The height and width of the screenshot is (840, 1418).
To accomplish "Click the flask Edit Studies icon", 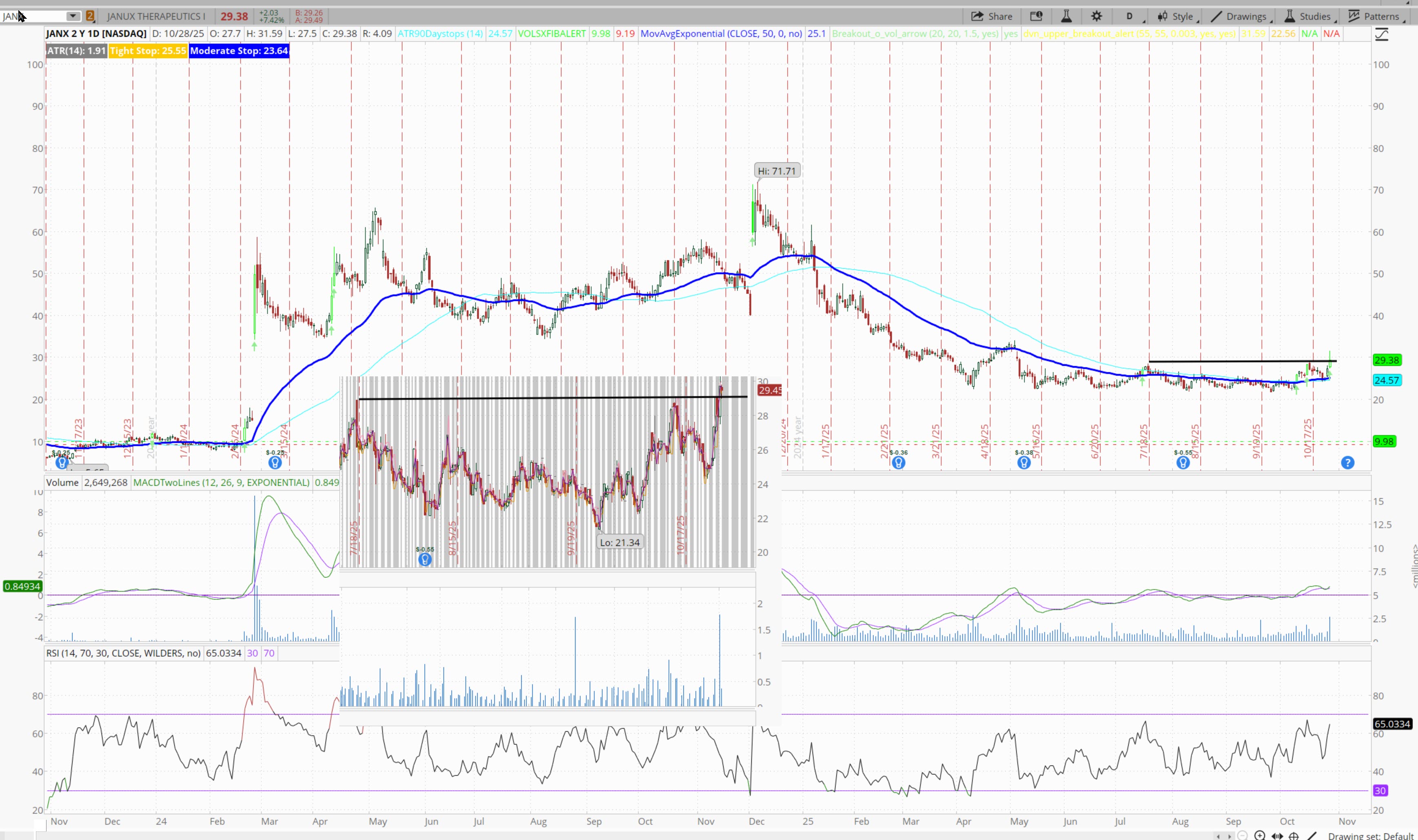I will [x=1066, y=16].
